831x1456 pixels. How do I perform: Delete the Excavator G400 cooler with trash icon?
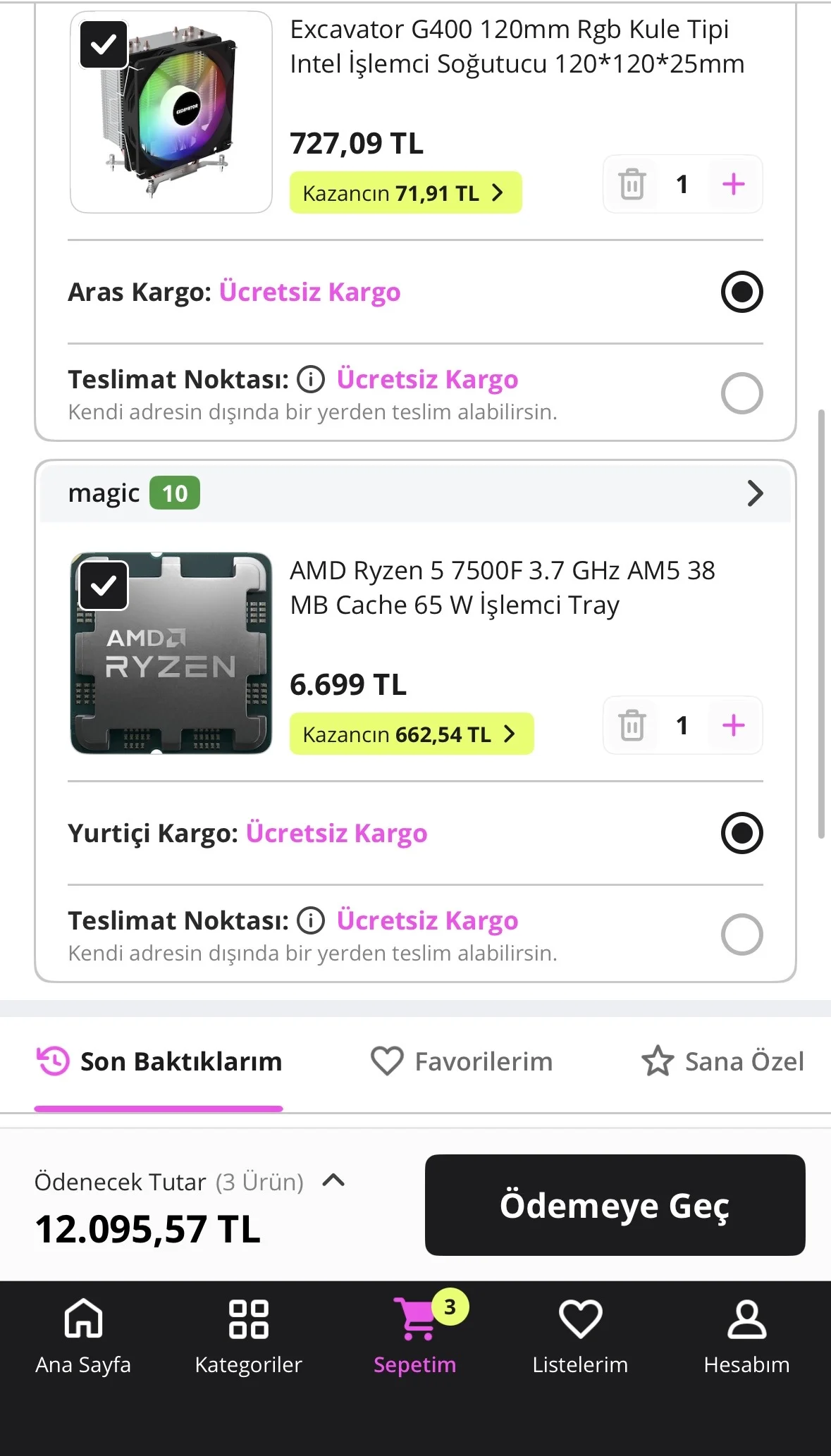click(632, 185)
